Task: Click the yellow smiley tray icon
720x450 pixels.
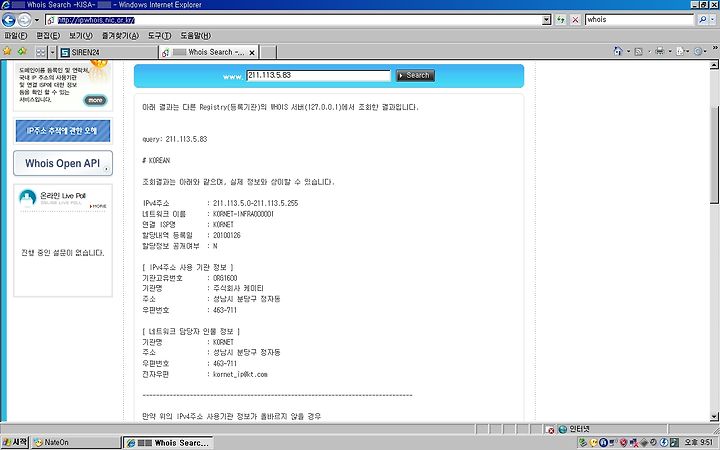Action: [x=593, y=443]
